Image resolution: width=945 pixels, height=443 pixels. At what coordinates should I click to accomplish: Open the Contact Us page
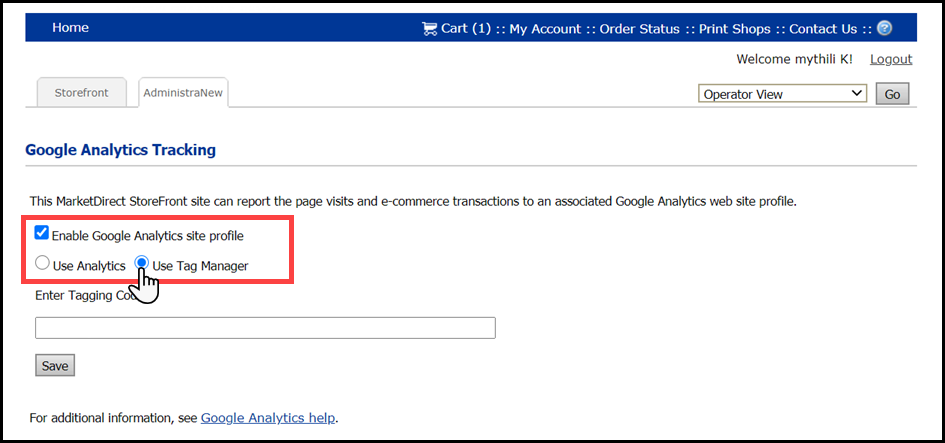pos(822,29)
